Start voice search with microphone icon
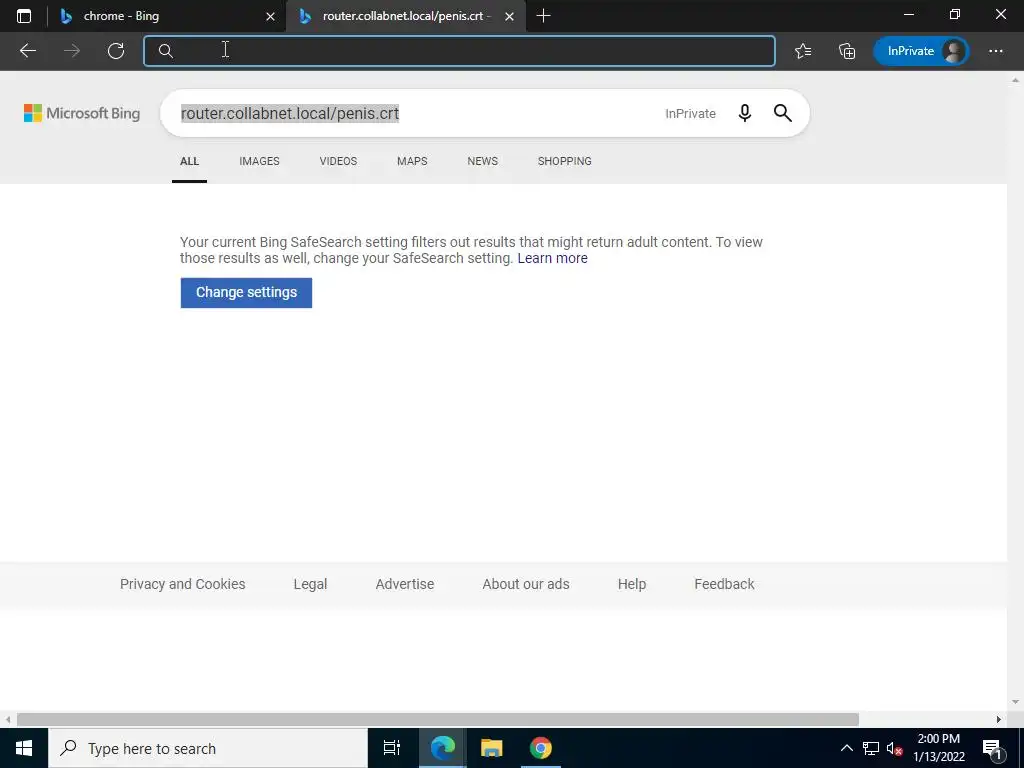The image size is (1024, 768). (x=744, y=113)
